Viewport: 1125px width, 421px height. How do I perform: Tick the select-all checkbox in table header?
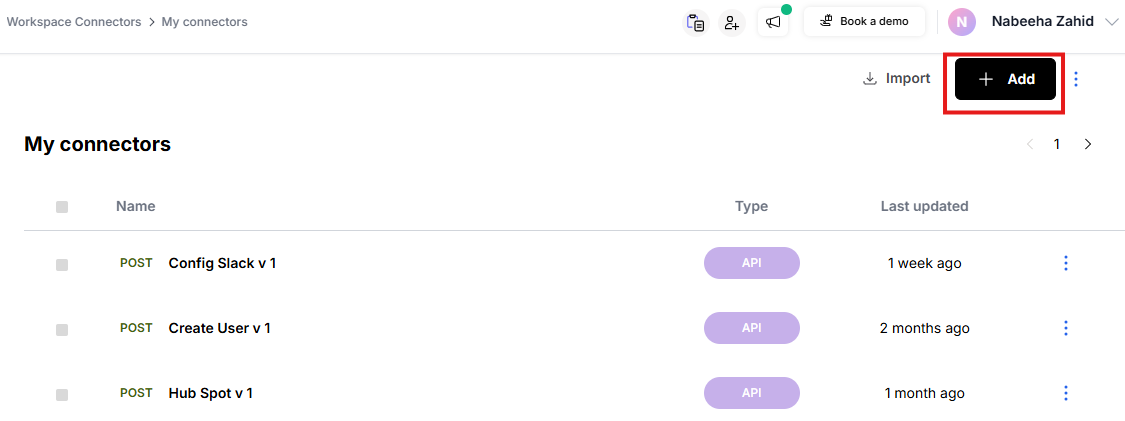(x=62, y=207)
